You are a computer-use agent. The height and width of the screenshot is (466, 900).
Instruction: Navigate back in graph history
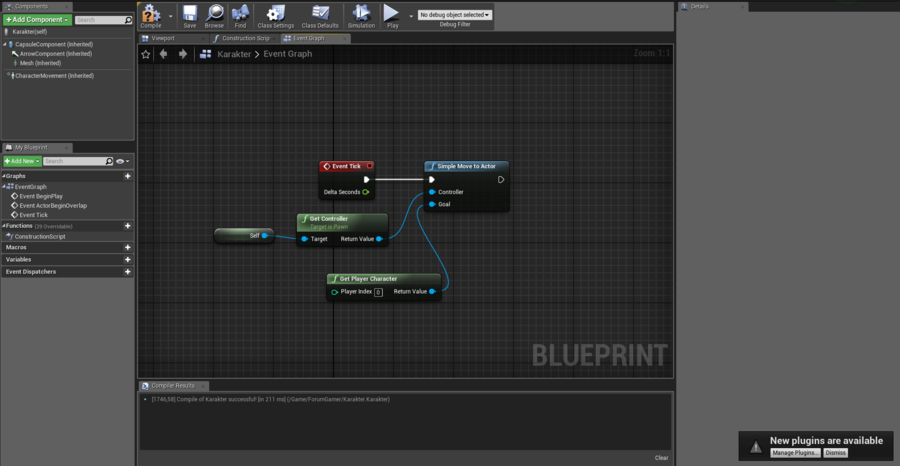pos(164,54)
